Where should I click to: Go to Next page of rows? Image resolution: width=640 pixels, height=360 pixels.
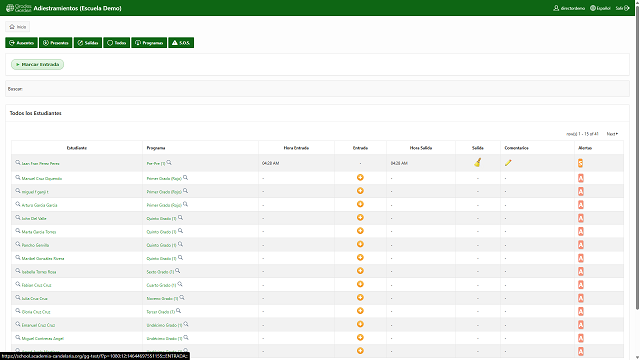(x=612, y=134)
